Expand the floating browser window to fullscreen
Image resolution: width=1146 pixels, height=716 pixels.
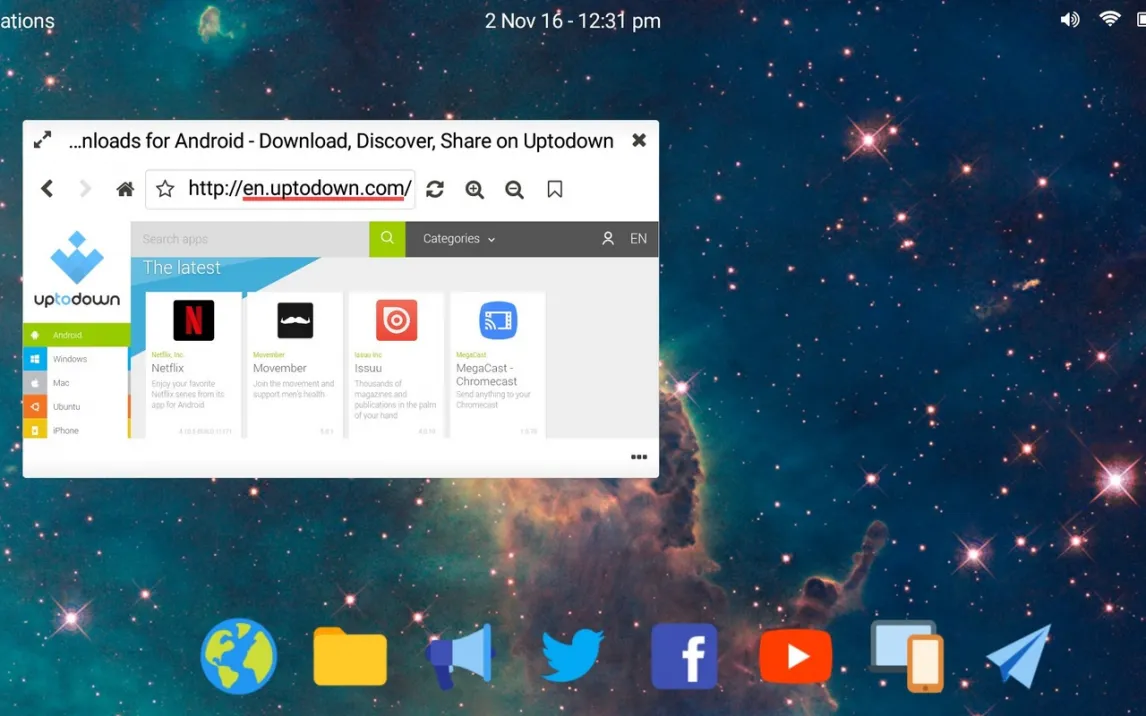(42, 141)
